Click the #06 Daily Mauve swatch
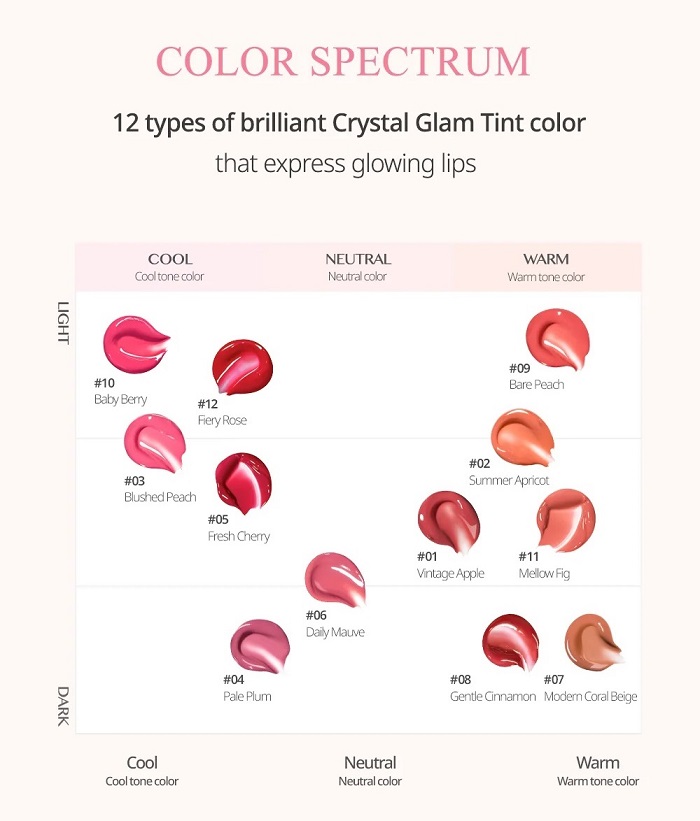Viewport: 700px width, 821px height. tap(335, 580)
